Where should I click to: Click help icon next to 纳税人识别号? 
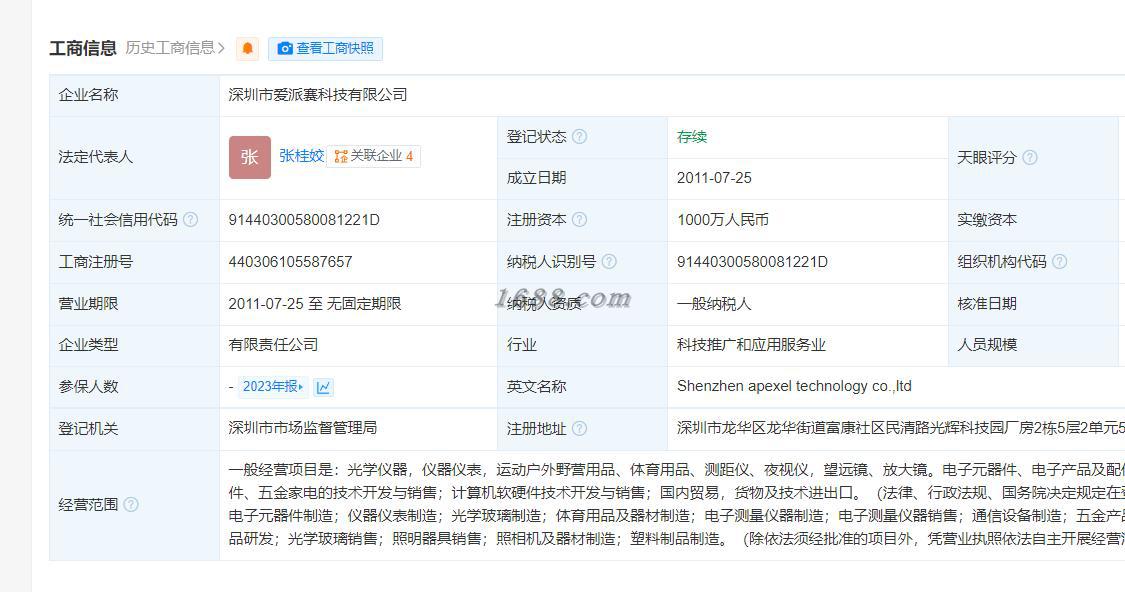point(609,261)
